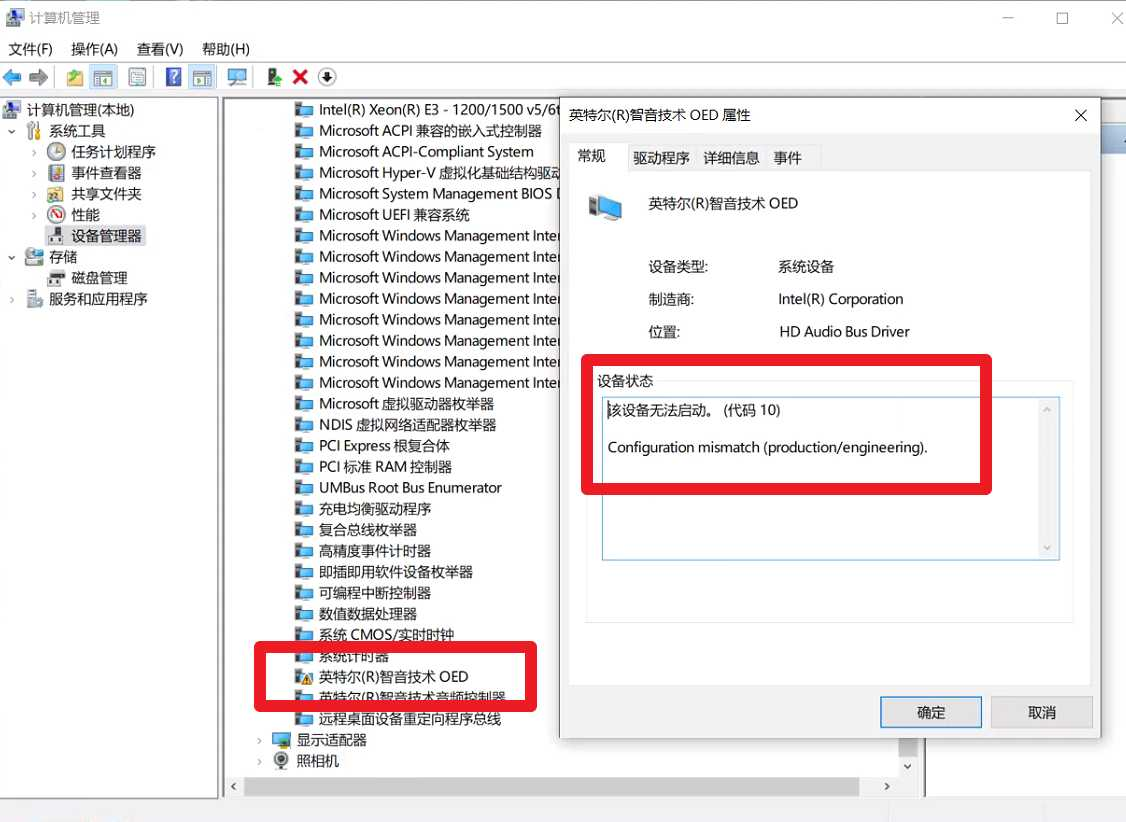Select NDIS 虚拟网络适配器枚举器 device
This screenshot has width=1126, height=822.
[407, 425]
